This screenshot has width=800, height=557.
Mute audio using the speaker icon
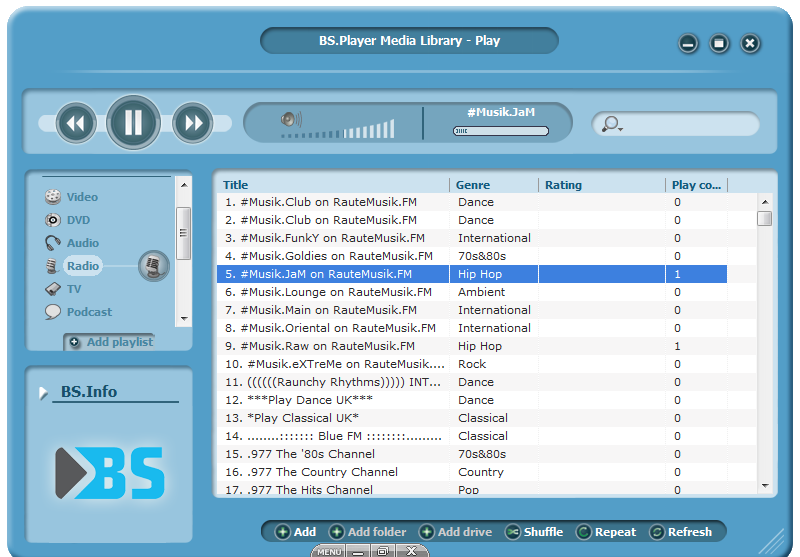click(291, 119)
